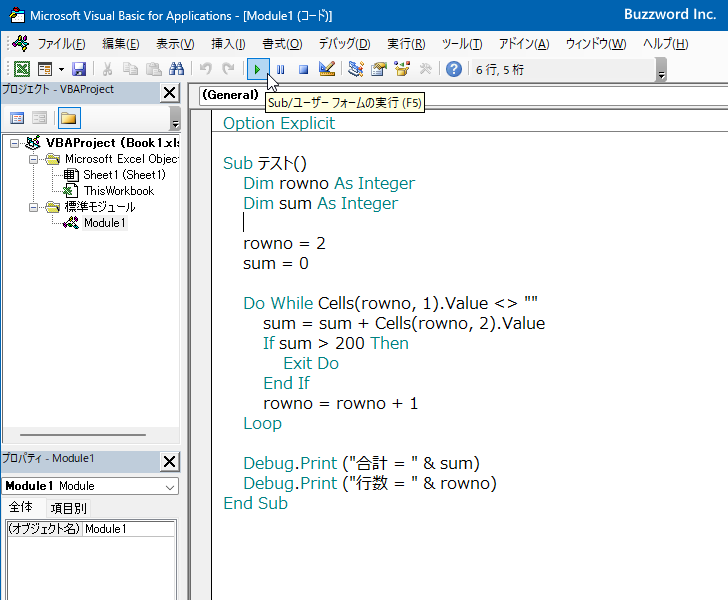
Task: Click the 'rowno = rowno + 1' line
Action: pyautogui.click(x=340, y=403)
